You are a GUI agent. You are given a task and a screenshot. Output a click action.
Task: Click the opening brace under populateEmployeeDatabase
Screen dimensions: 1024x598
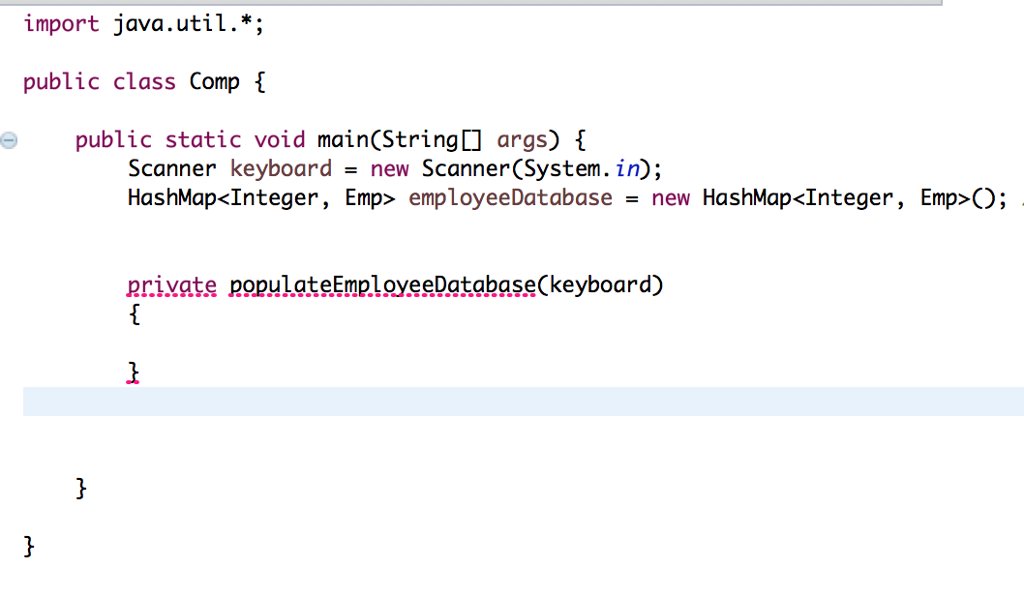tap(133, 313)
